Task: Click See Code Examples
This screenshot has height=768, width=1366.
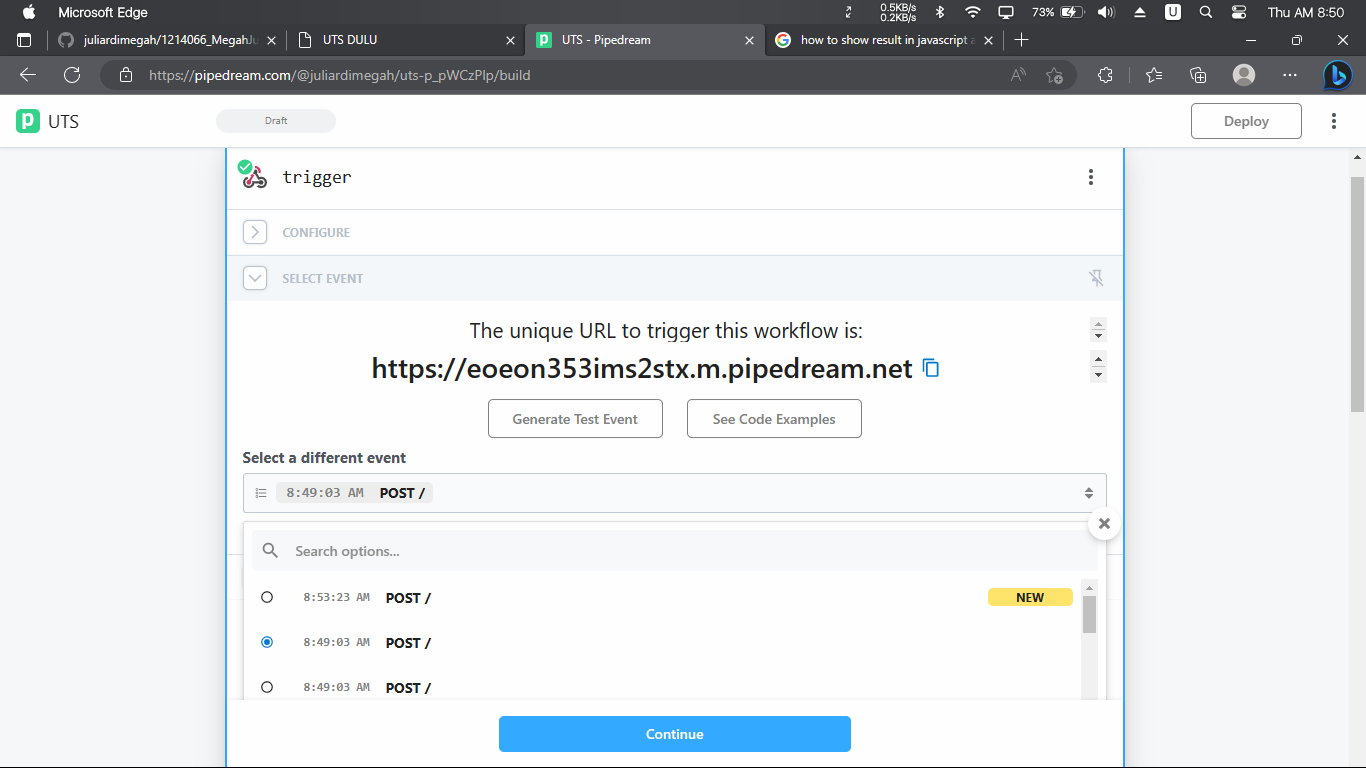Action: (774, 419)
